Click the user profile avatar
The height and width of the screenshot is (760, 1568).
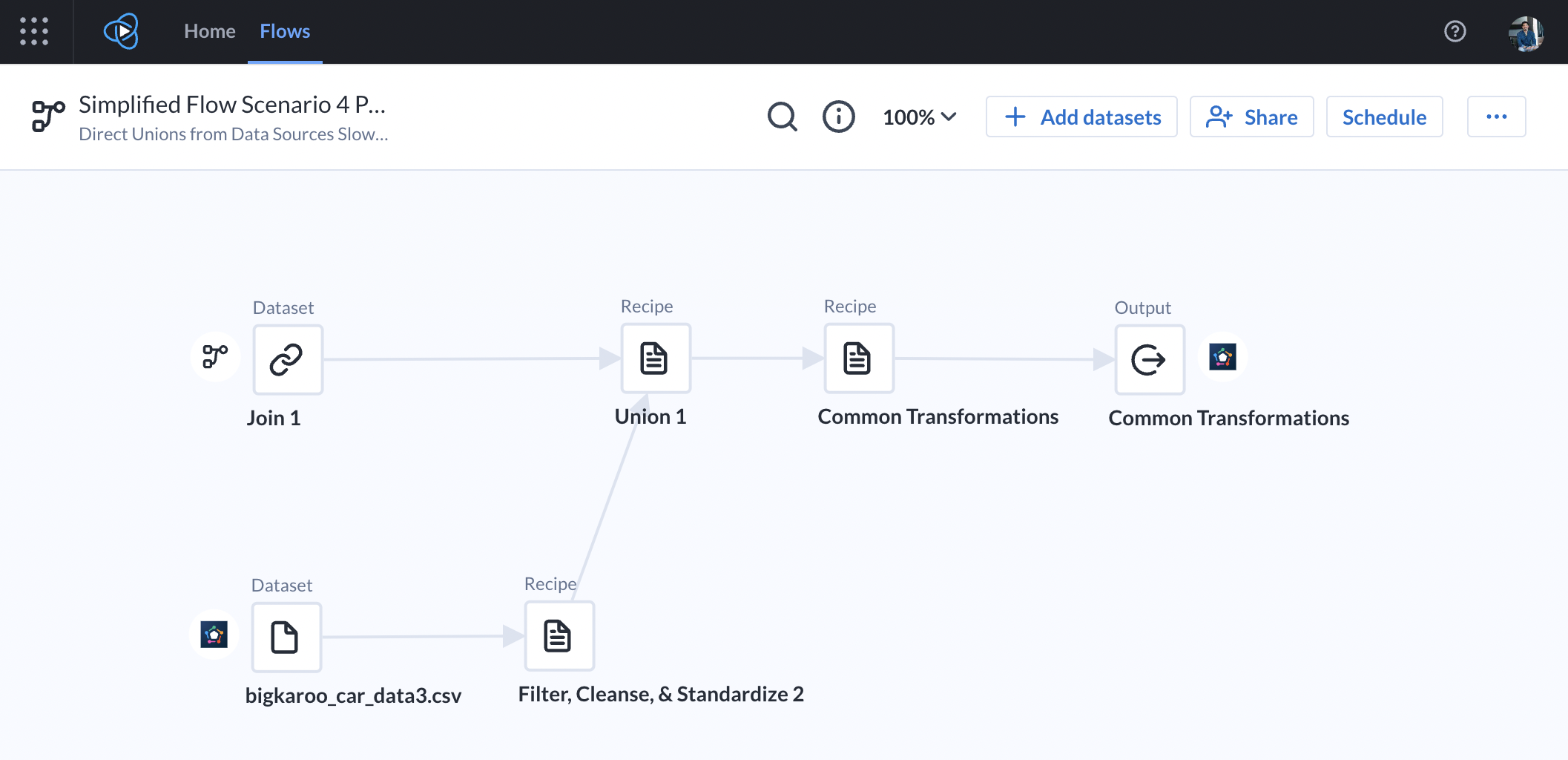pos(1526,31)
